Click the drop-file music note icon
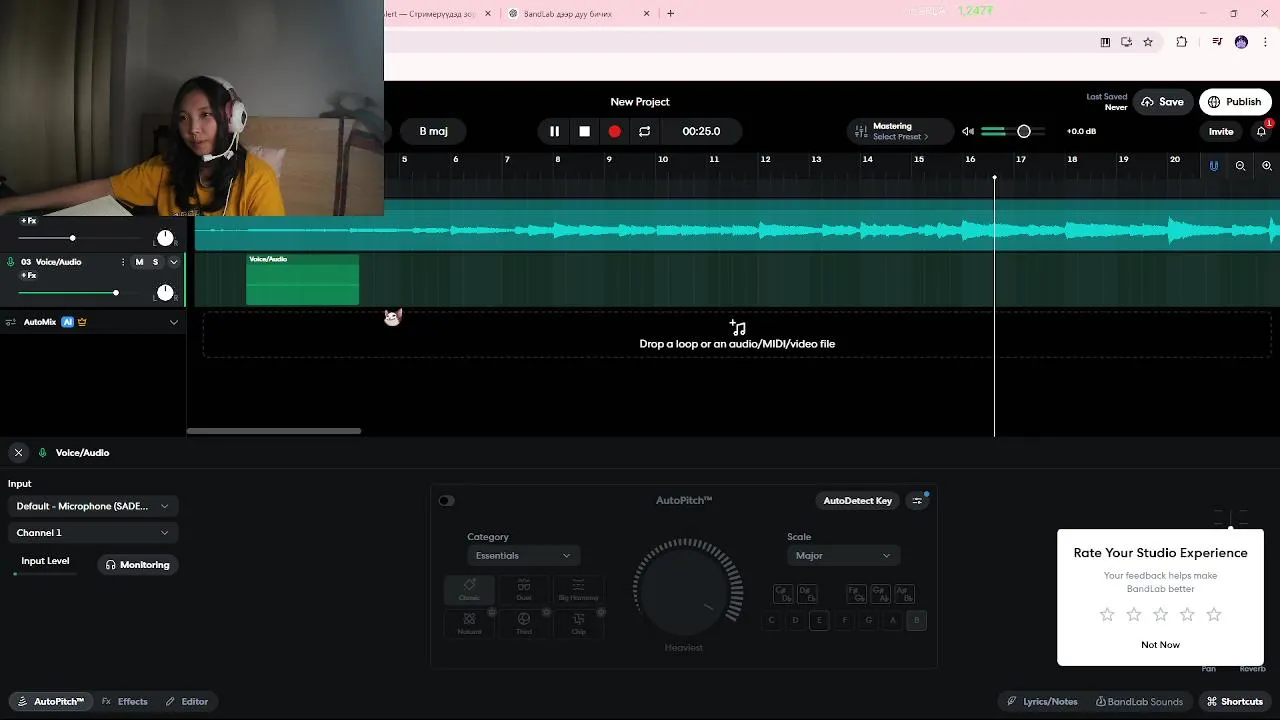 (x=737, y=327)
